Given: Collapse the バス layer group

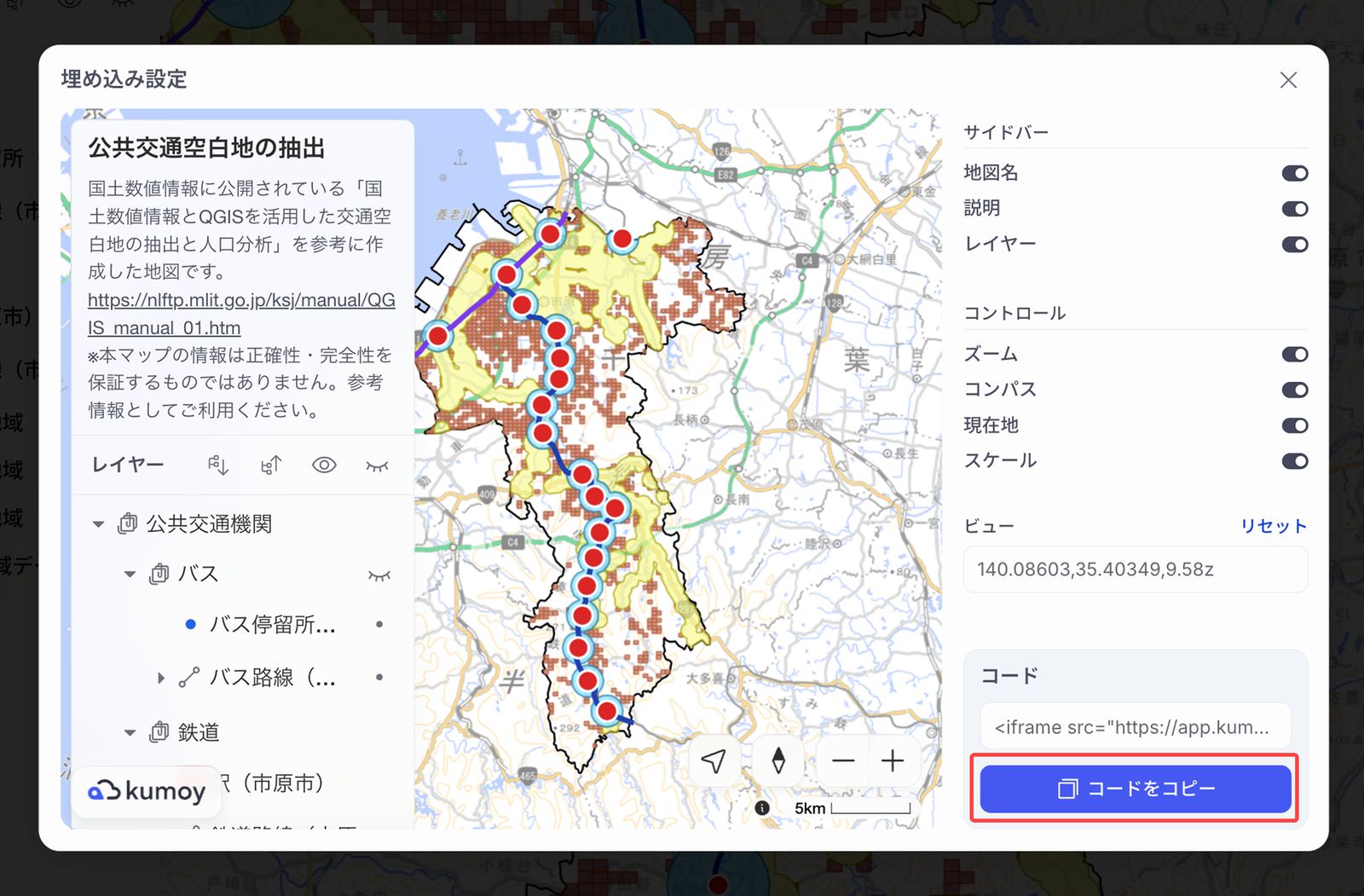Looking at the screenshot, I should 130,574.
